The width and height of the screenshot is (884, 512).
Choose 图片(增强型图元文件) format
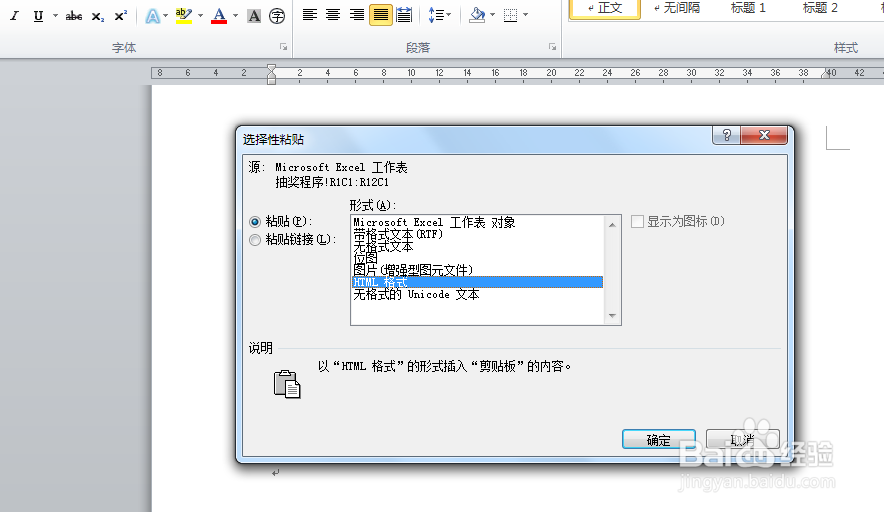[478, 270]
